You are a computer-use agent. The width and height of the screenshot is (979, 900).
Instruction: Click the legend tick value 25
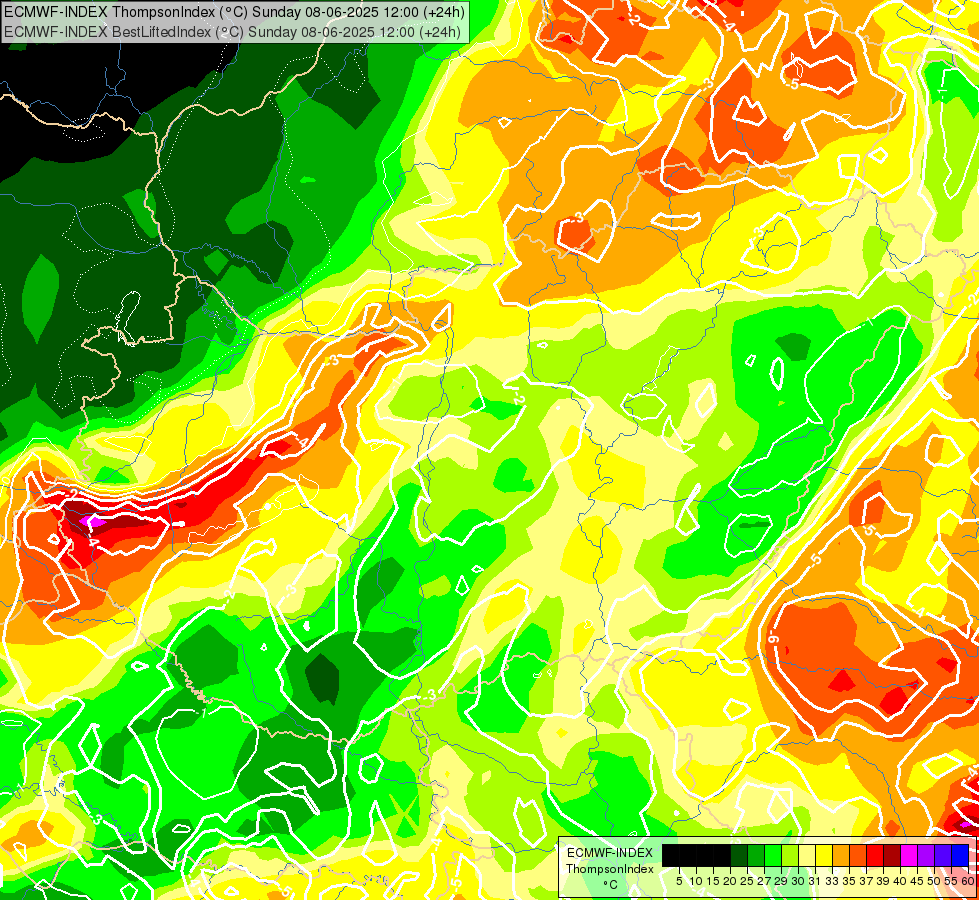pos(747,881)
